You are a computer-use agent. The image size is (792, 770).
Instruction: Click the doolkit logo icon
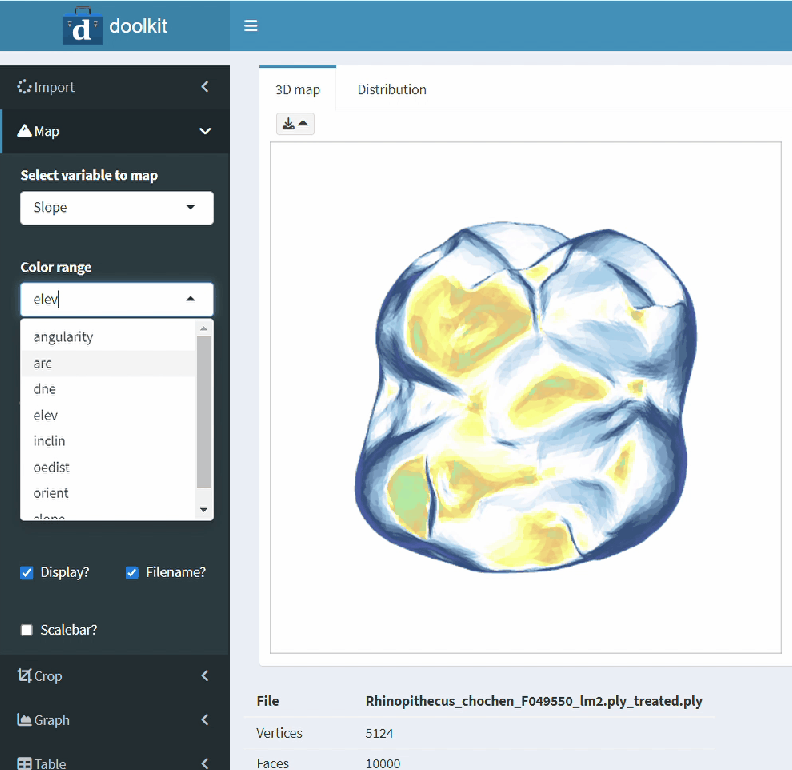click(x=82, y=26)
